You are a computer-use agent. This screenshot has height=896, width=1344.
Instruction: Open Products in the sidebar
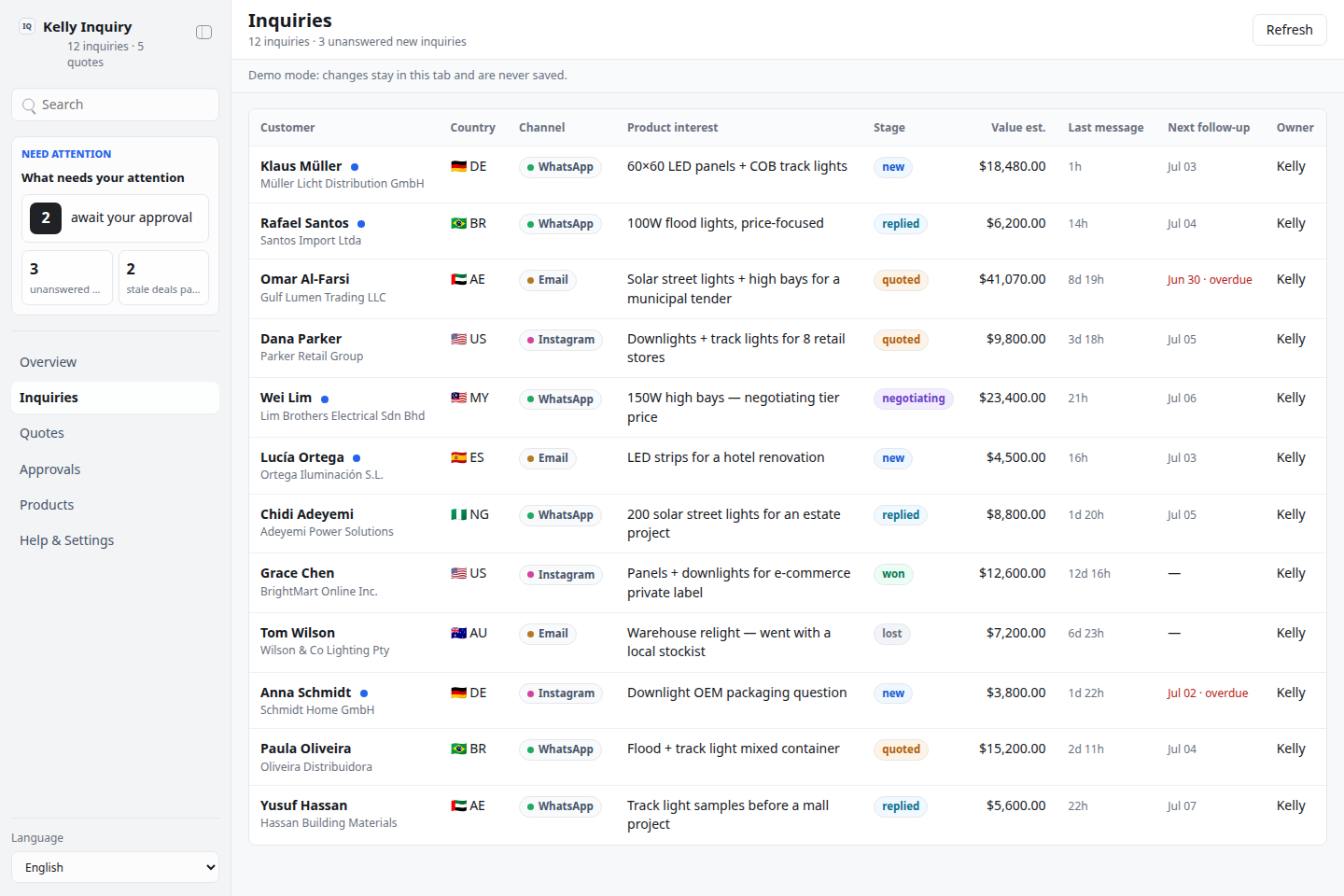tap(115, 505)
